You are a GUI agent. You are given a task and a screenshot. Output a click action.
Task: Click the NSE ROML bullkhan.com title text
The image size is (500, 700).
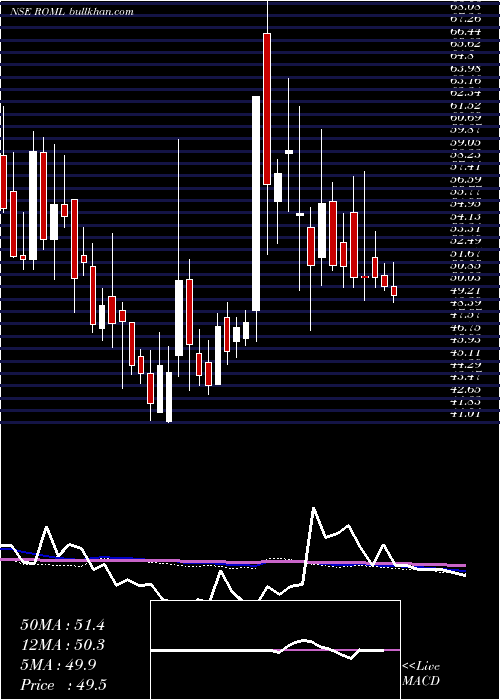(x=72, y=12)
